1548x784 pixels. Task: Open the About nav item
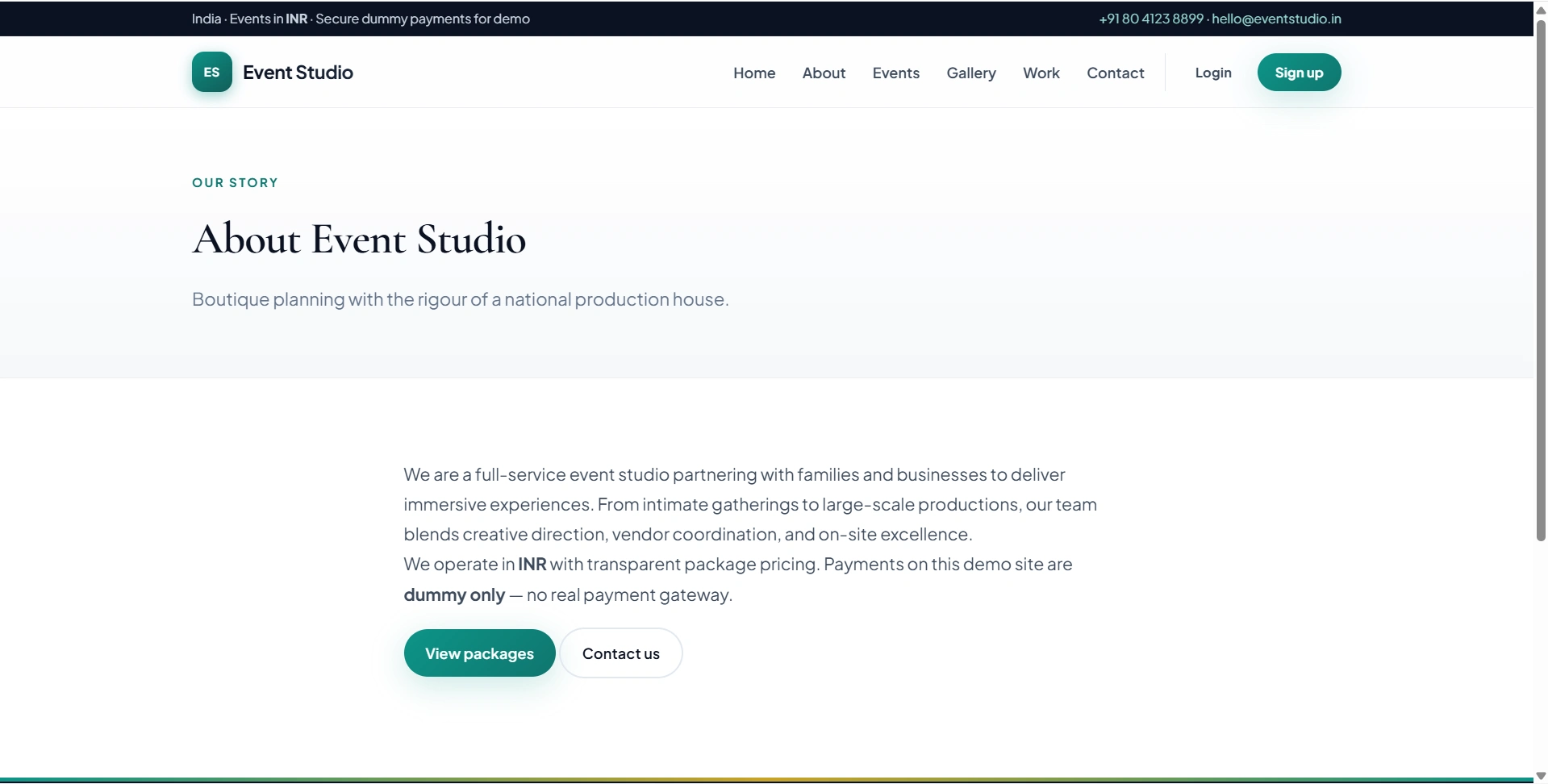(824, 73)
